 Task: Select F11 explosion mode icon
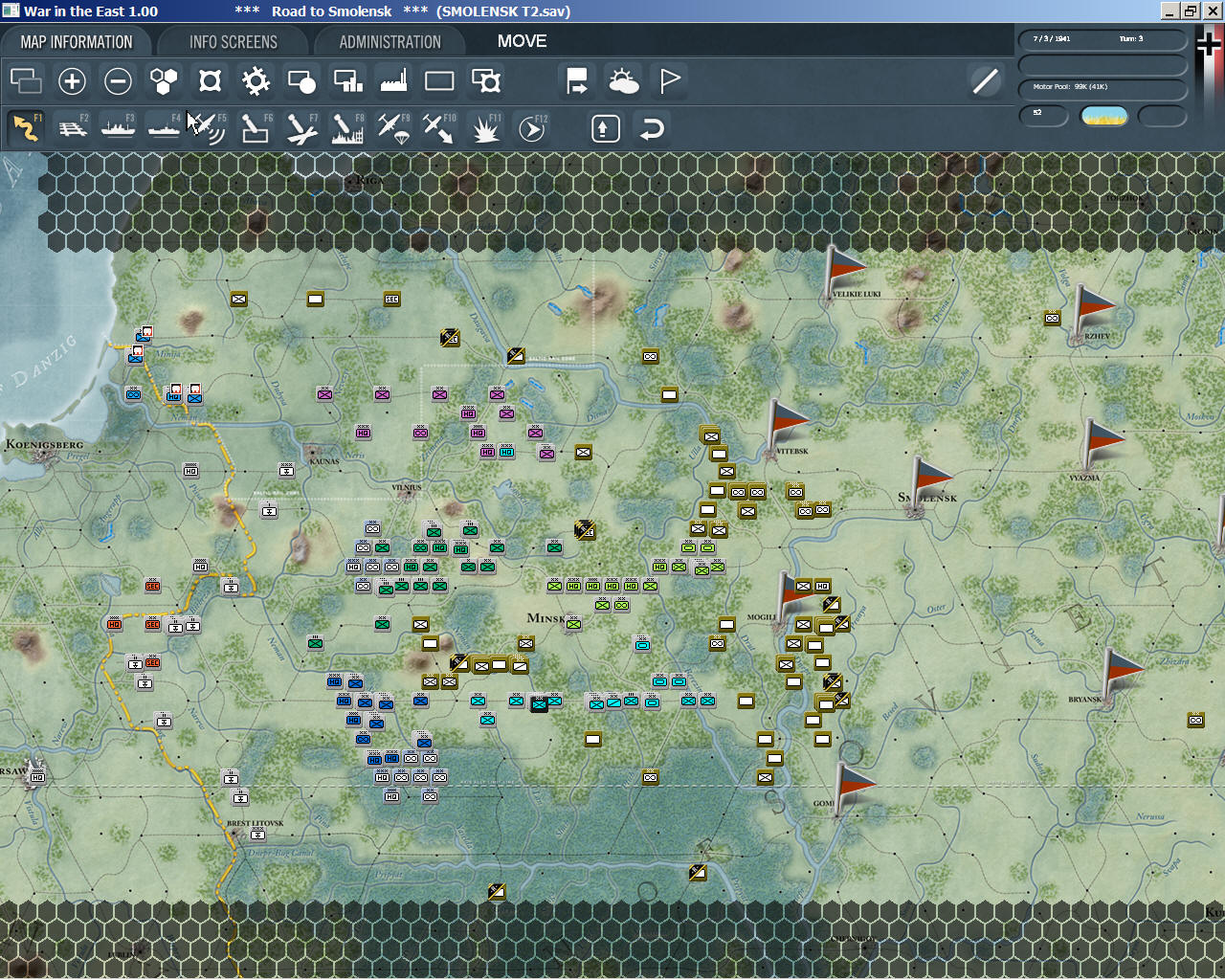coord(486,128)
